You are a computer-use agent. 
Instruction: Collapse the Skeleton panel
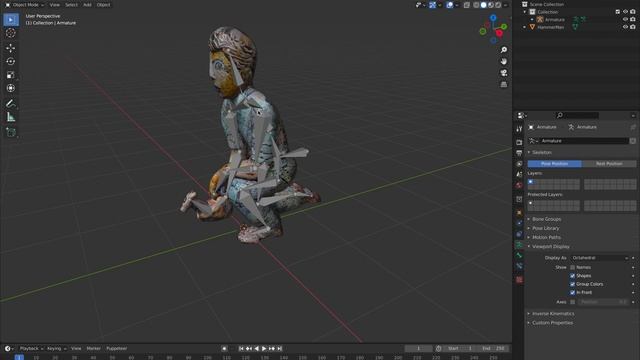click(541, 152)
